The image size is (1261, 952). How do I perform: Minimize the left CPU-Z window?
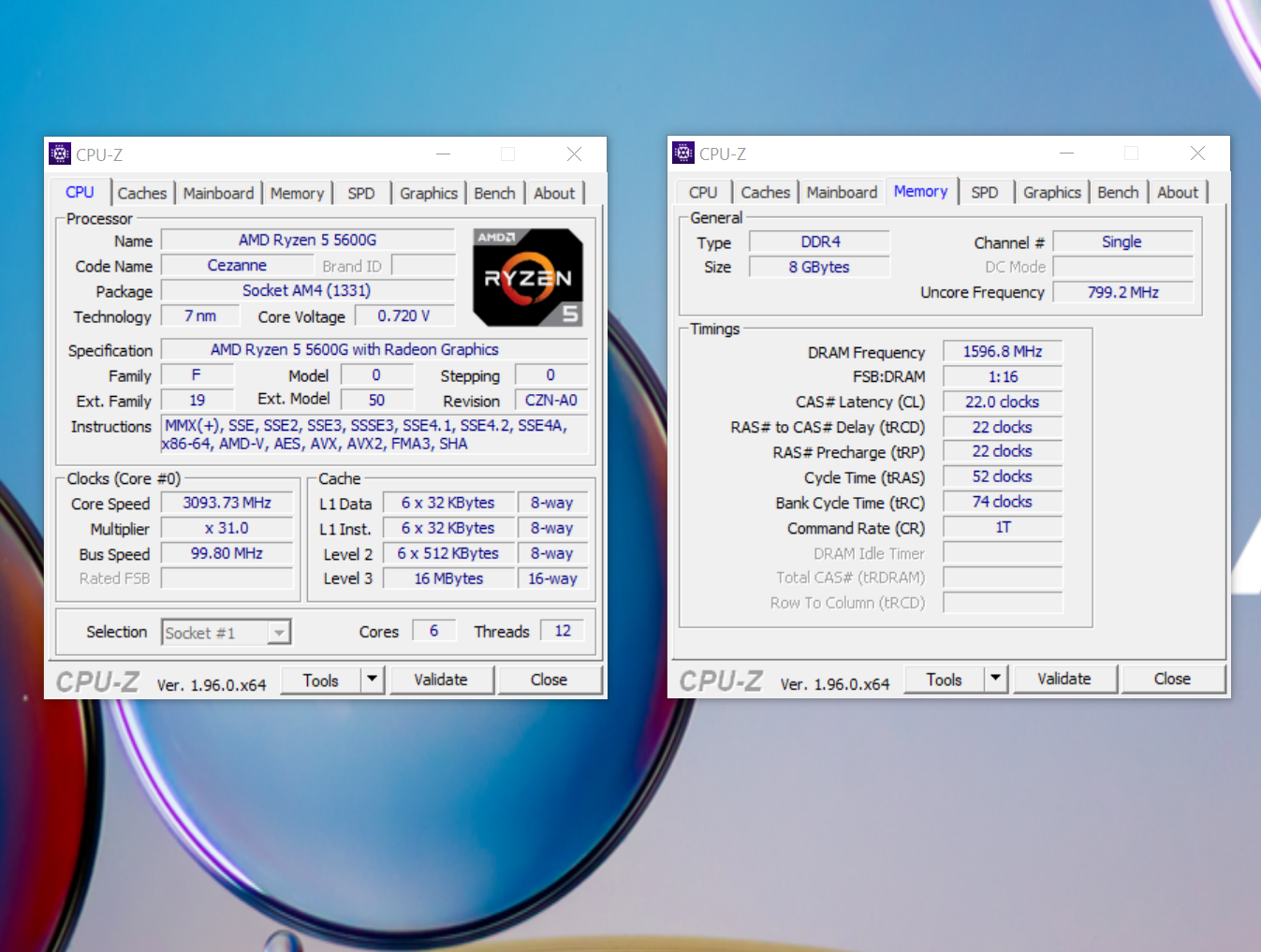444,154
